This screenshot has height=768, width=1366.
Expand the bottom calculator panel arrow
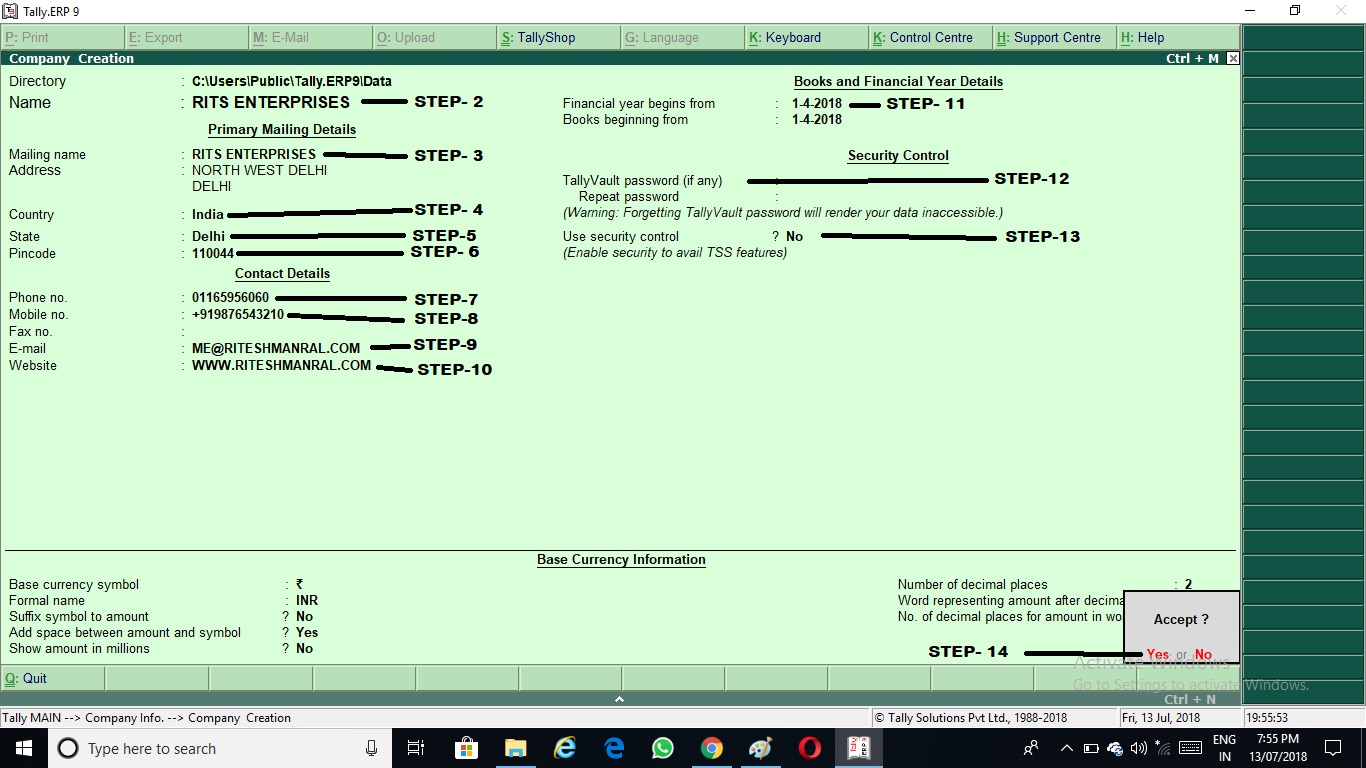(x=619, y=699)
